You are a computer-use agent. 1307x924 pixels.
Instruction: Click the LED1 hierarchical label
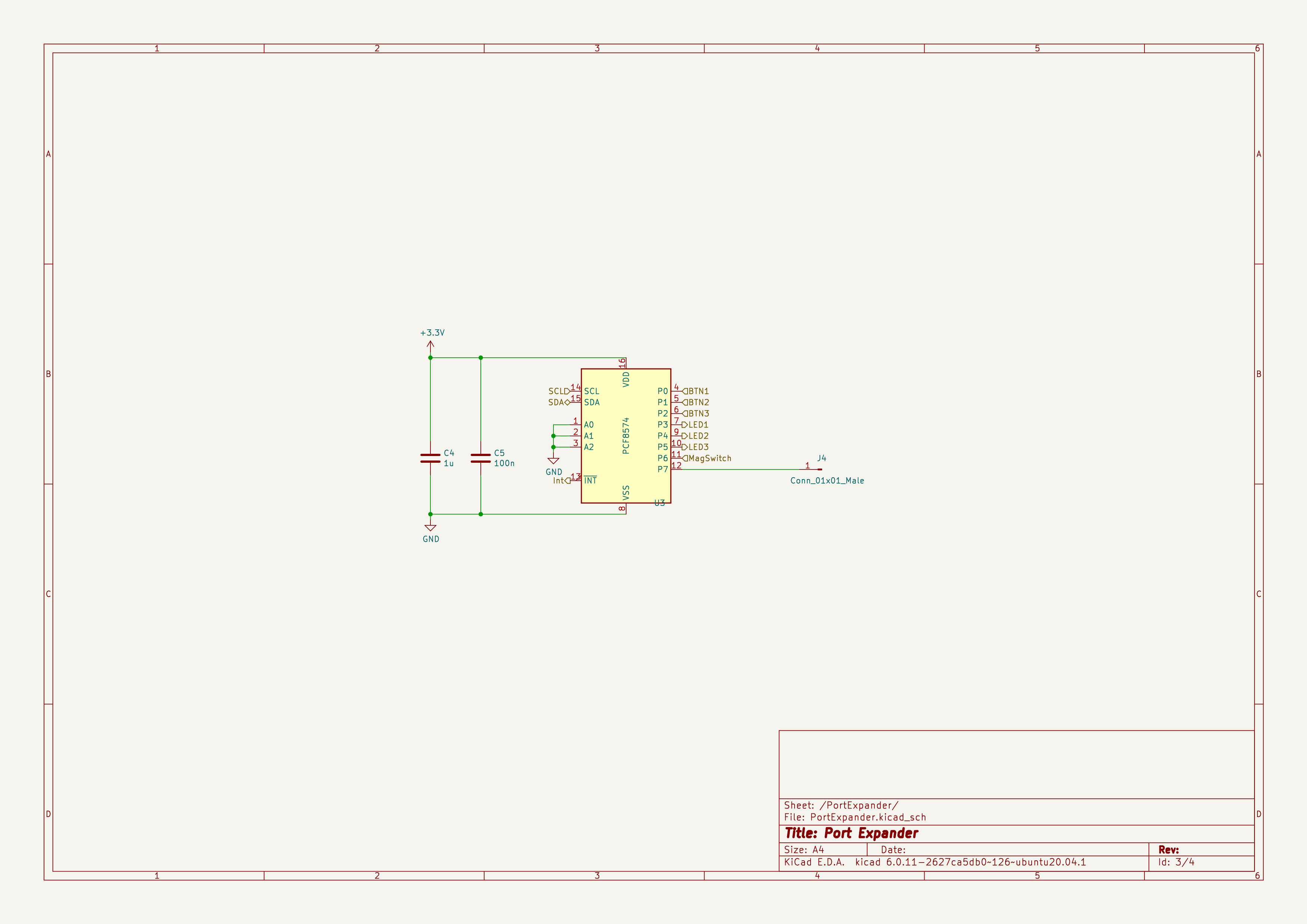[695, 424]
